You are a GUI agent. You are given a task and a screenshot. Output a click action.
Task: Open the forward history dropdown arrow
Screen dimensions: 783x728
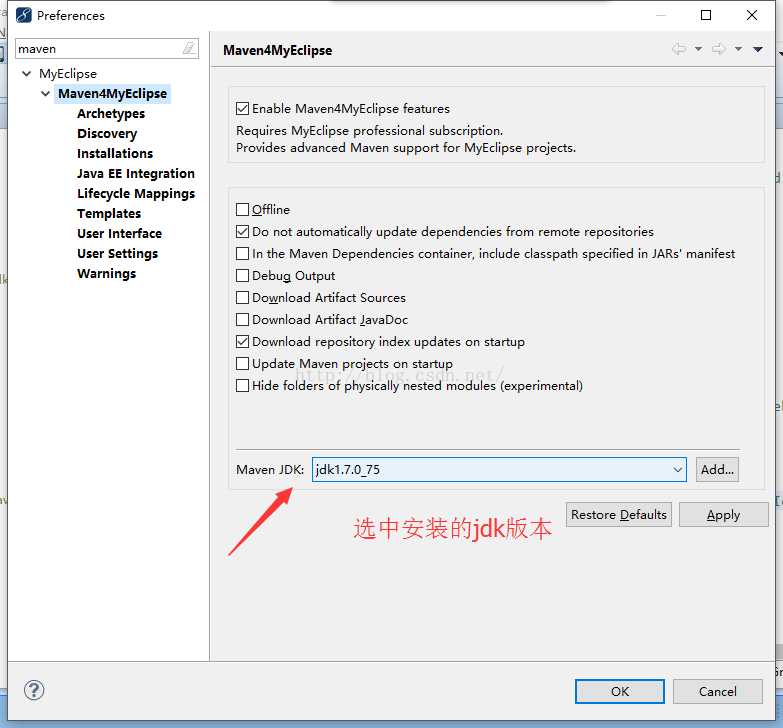coord(738,49)
